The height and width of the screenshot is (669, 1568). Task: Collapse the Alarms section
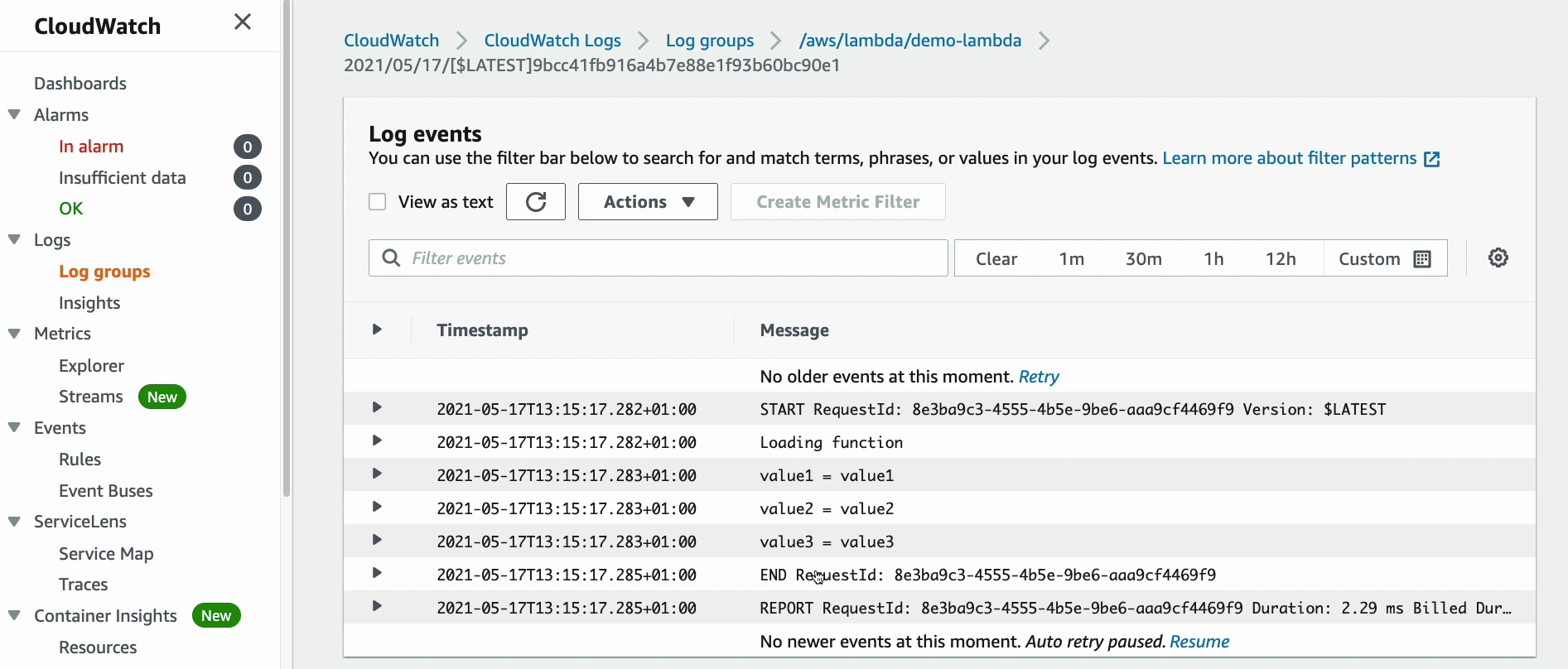tap(14, 115)
